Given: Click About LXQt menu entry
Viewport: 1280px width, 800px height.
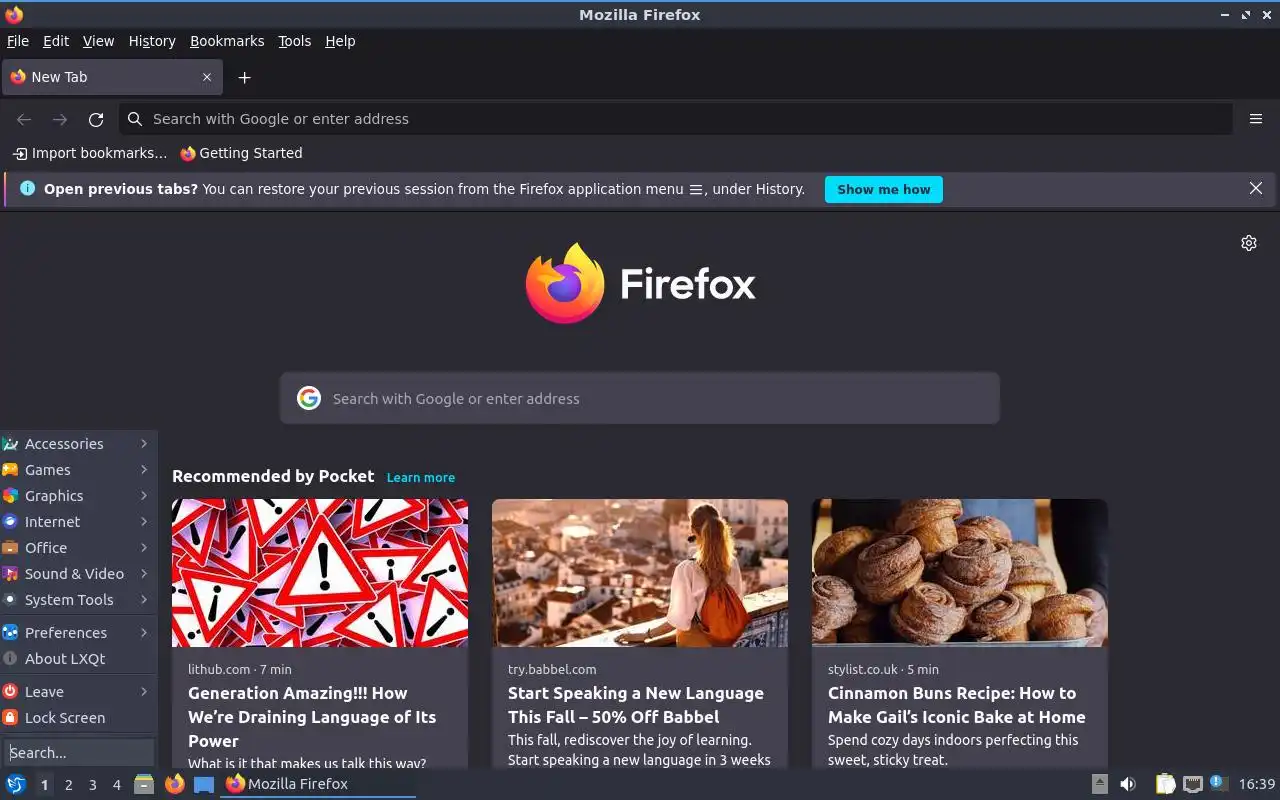Looking at the screenshot, I should coord(78,659).
